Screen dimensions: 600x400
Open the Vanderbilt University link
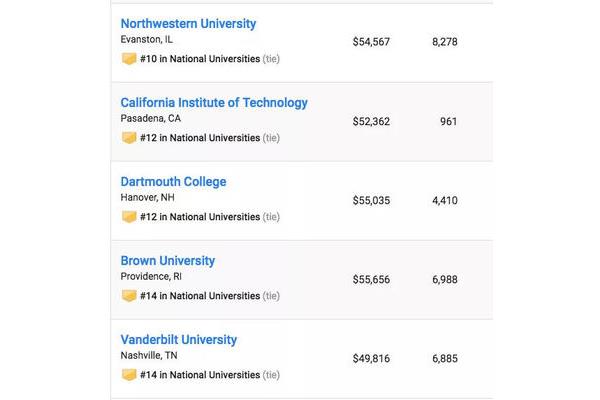pos(179,340)
